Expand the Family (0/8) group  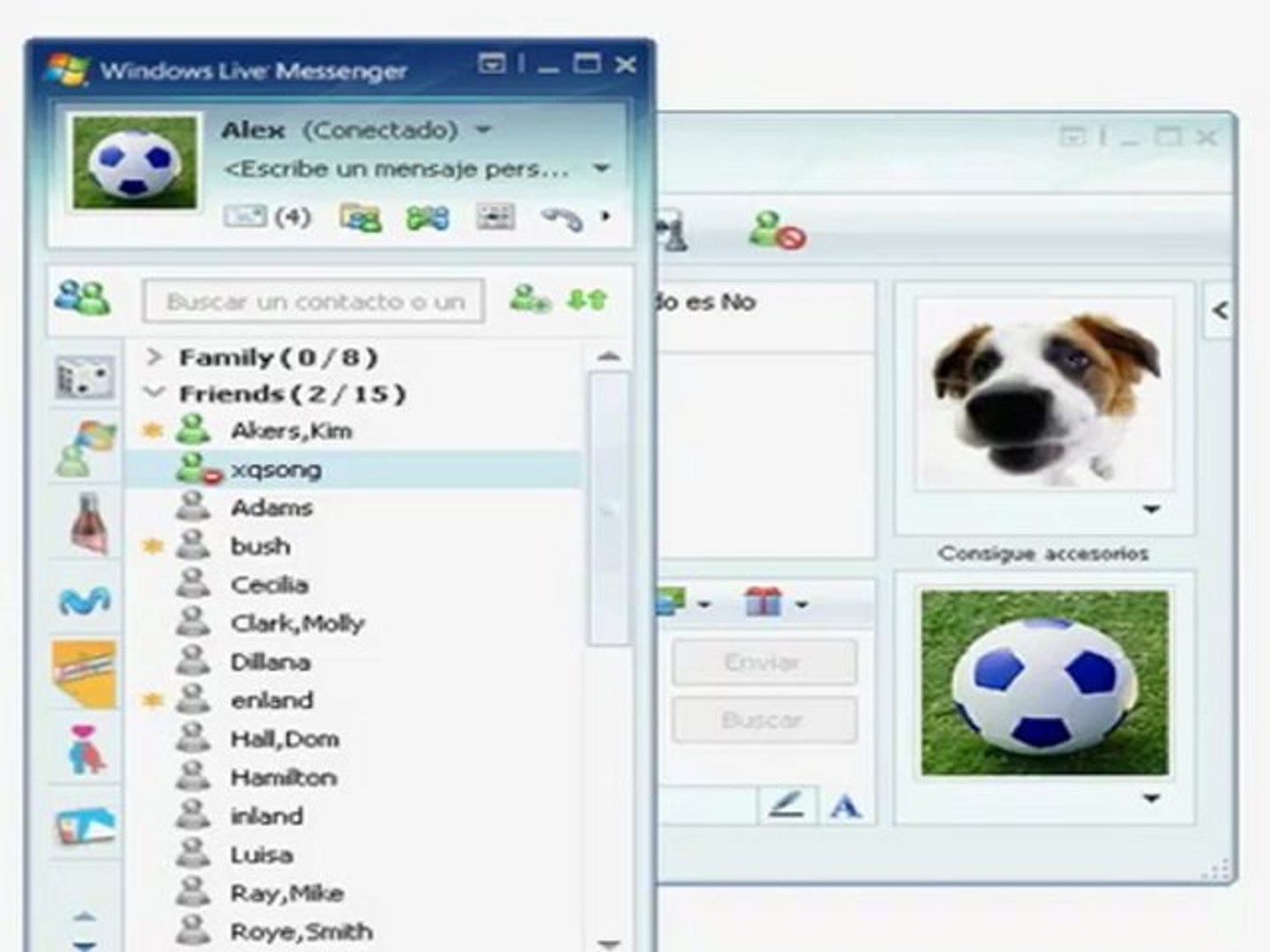tap(154, 357)
